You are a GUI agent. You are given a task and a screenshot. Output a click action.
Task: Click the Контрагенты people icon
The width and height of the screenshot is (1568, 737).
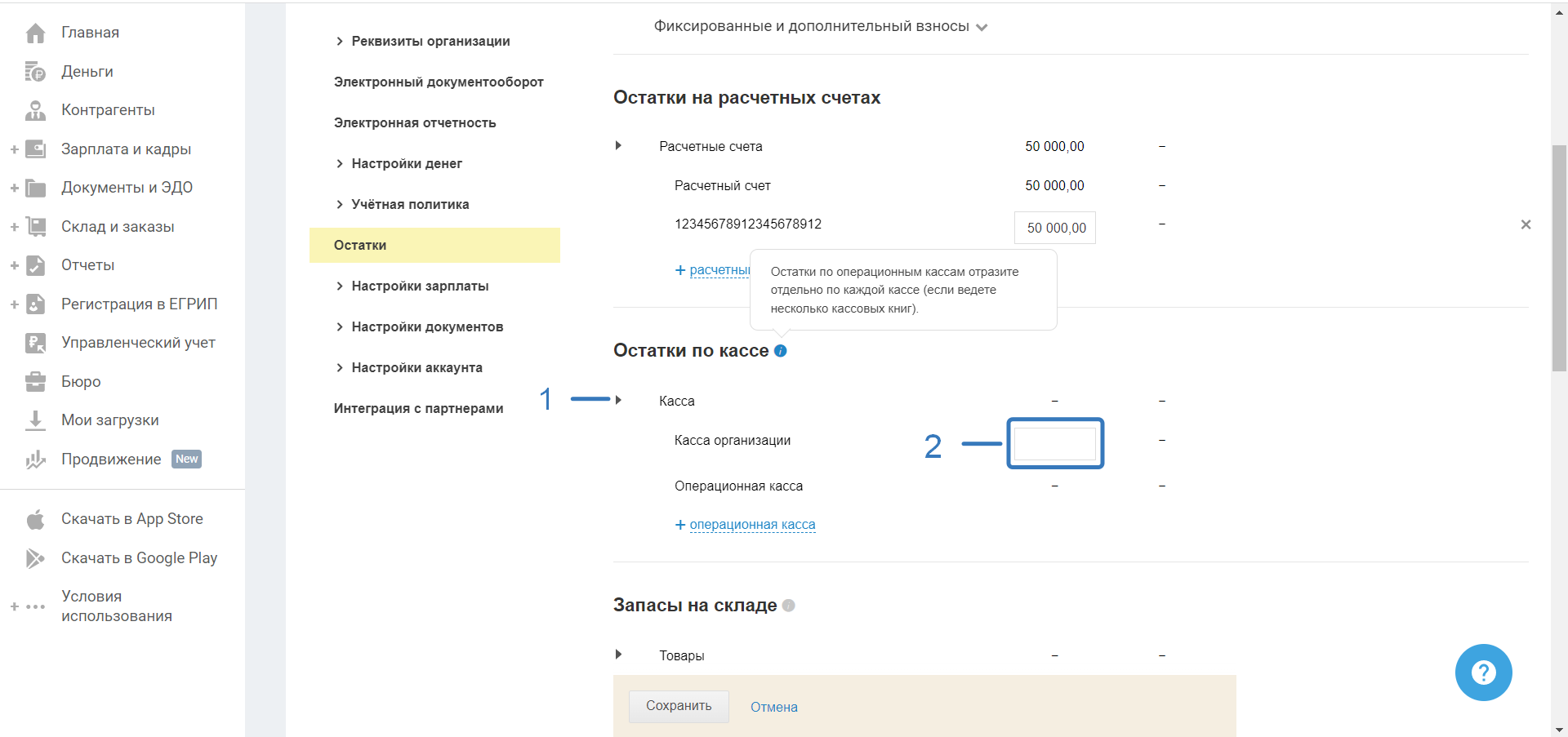coord(35,110)
